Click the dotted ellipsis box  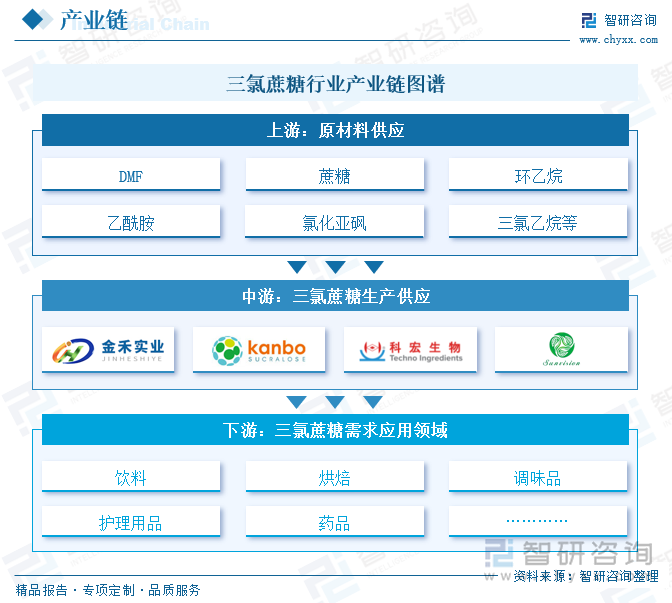point(538,522)
